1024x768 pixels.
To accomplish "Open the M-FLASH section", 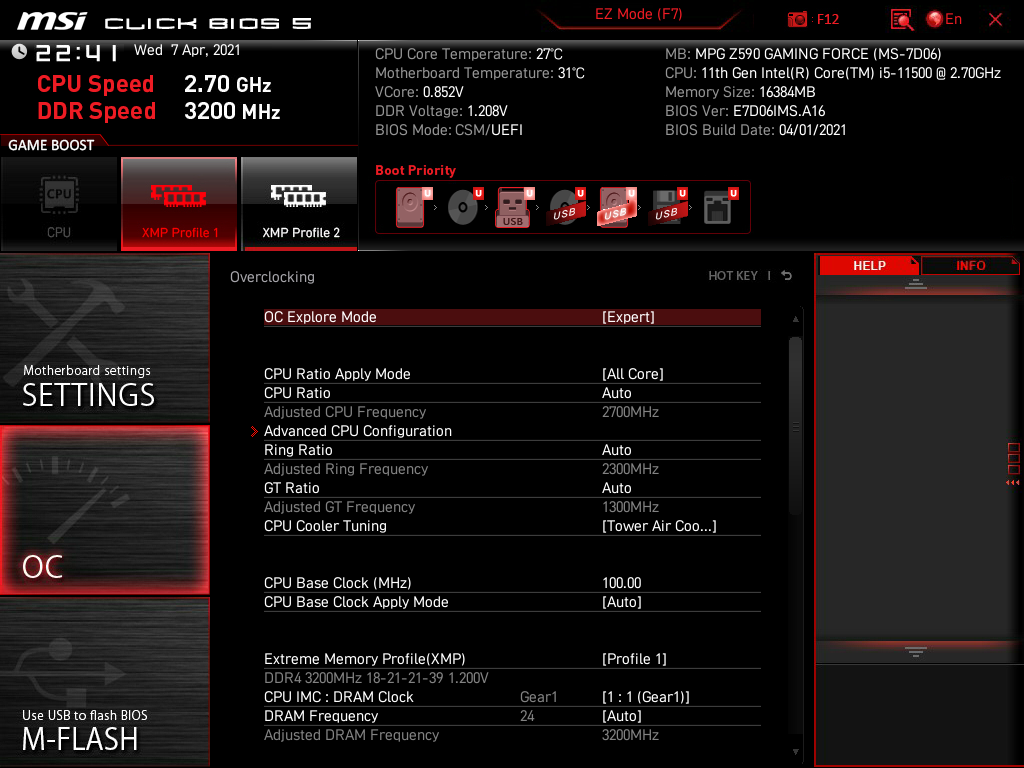I will coord(104,682).
